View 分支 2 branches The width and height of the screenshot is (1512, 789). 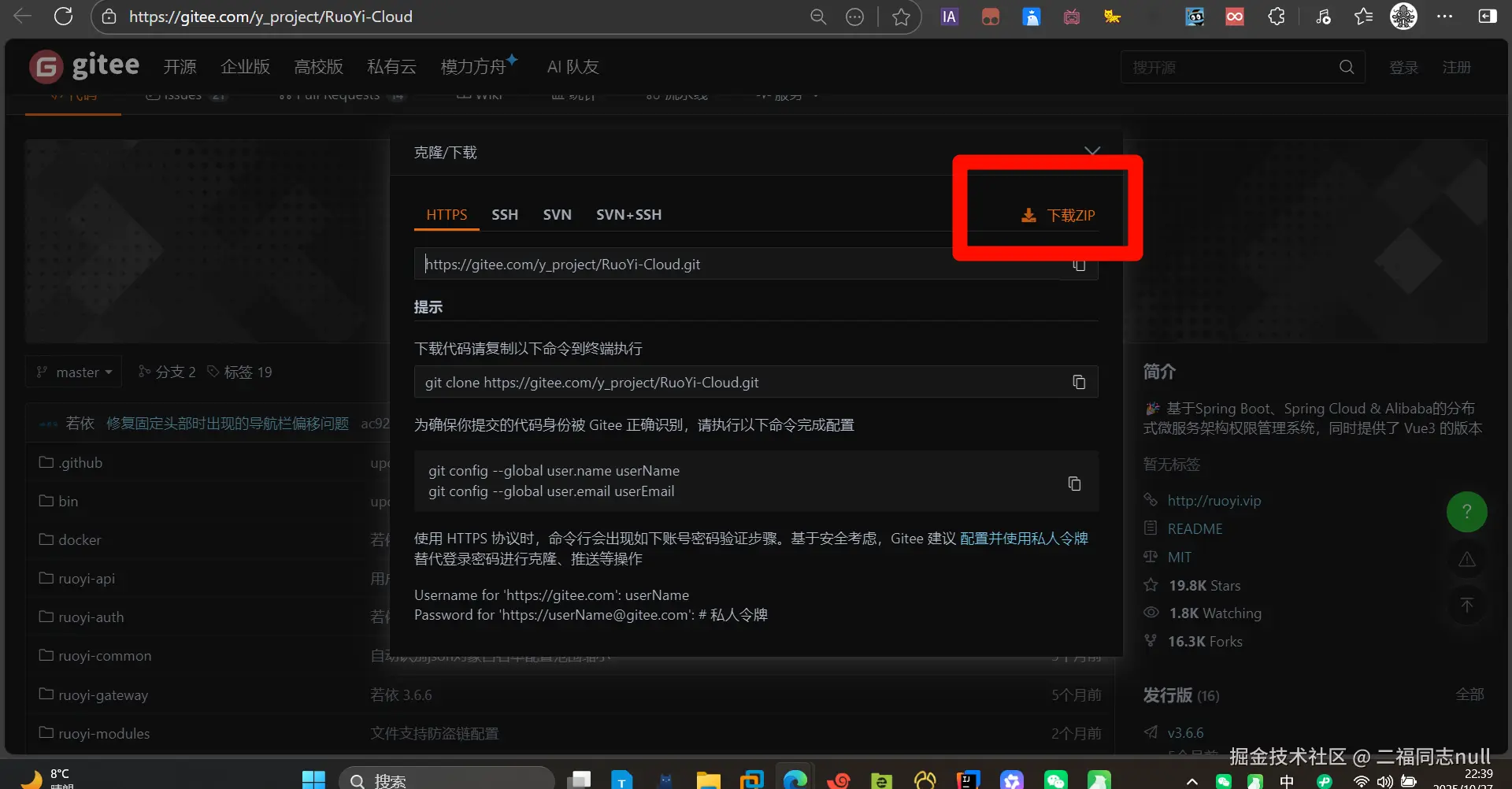(x=167, y=372)
